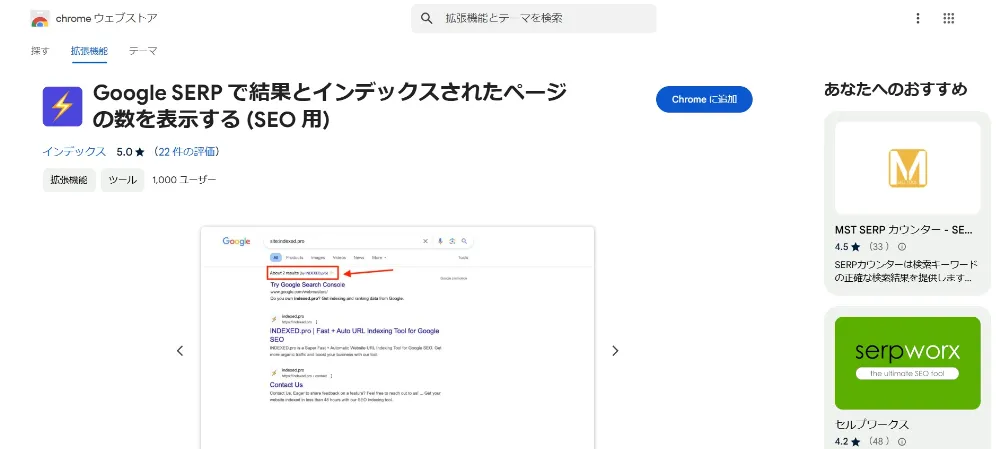Click the extension title heading text

330,106
